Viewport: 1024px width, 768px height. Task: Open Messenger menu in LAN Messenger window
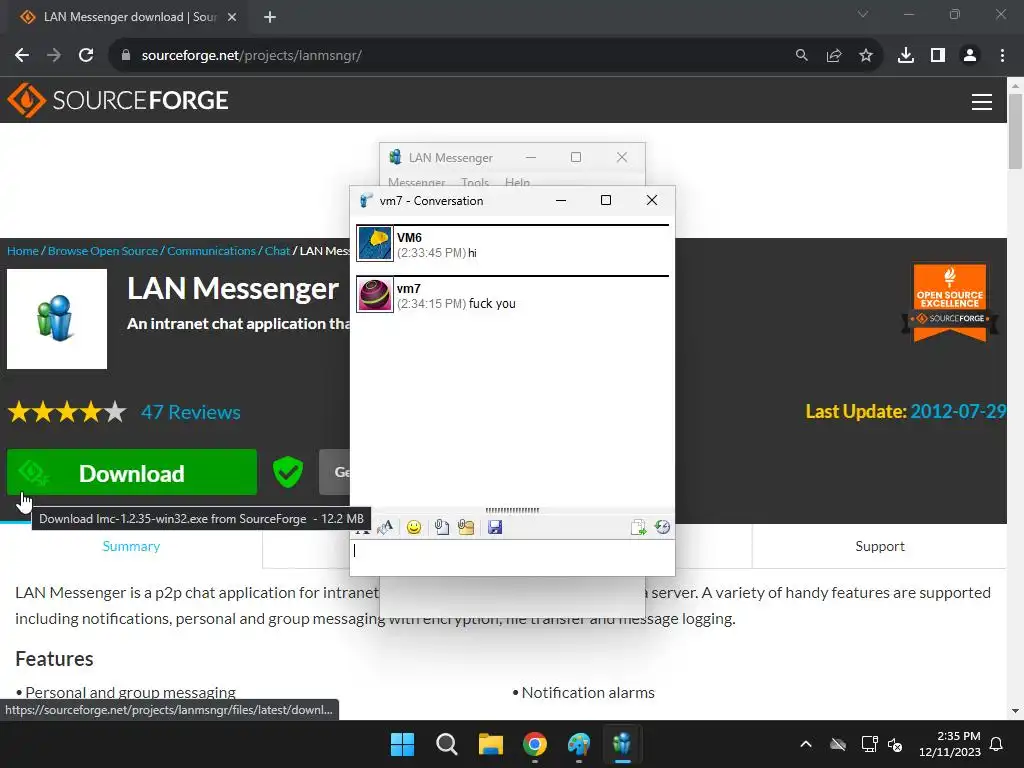[417, 182]
